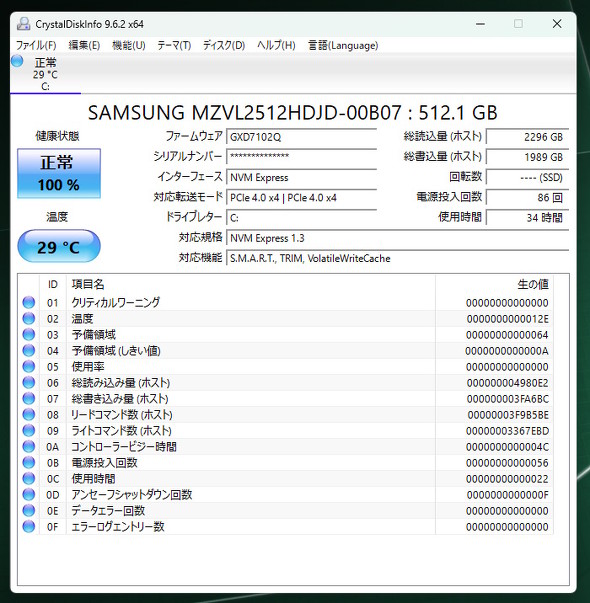
Task: Click raw value 0000003367EBD
Action: click(x=508, y=431)
